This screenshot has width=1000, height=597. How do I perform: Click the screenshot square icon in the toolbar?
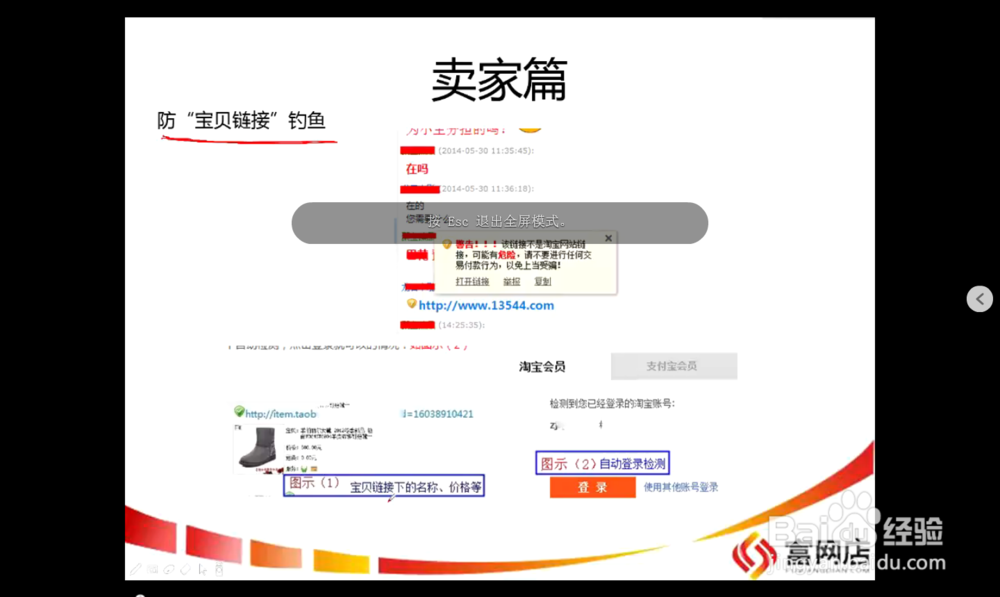click(150, 569)
